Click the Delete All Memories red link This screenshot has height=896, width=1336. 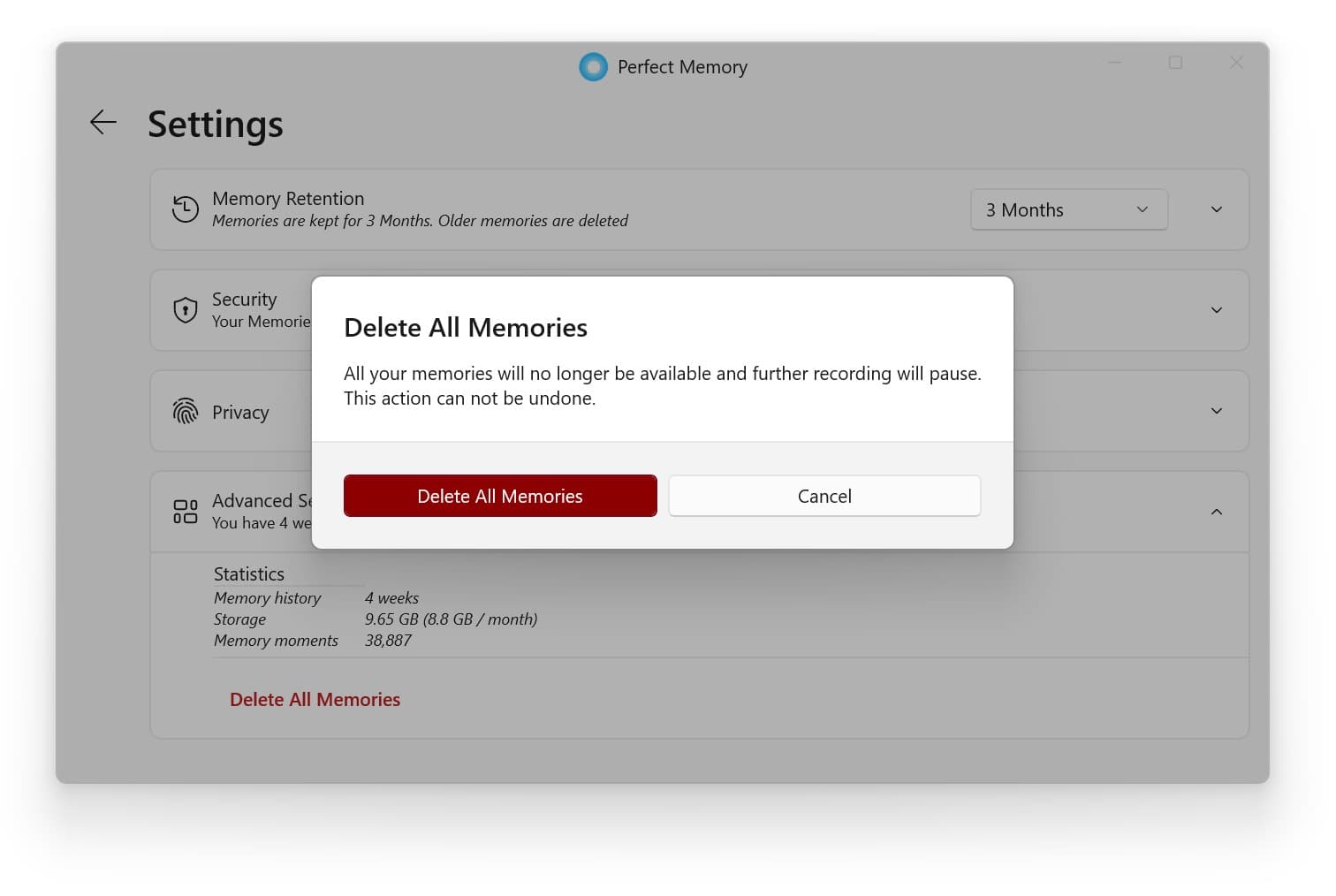(315, 699)
